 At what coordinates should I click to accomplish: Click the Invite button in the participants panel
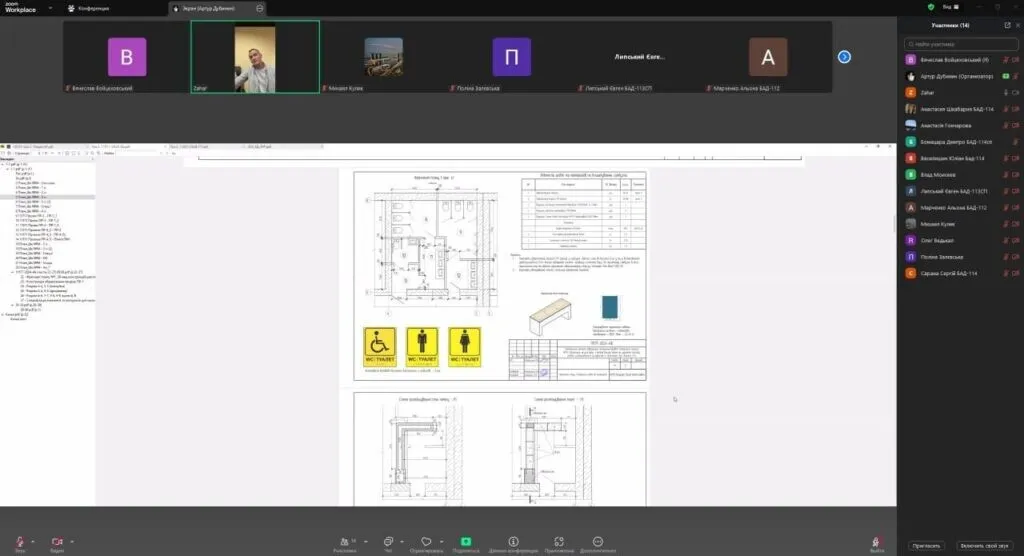click(x=926, y=546)
